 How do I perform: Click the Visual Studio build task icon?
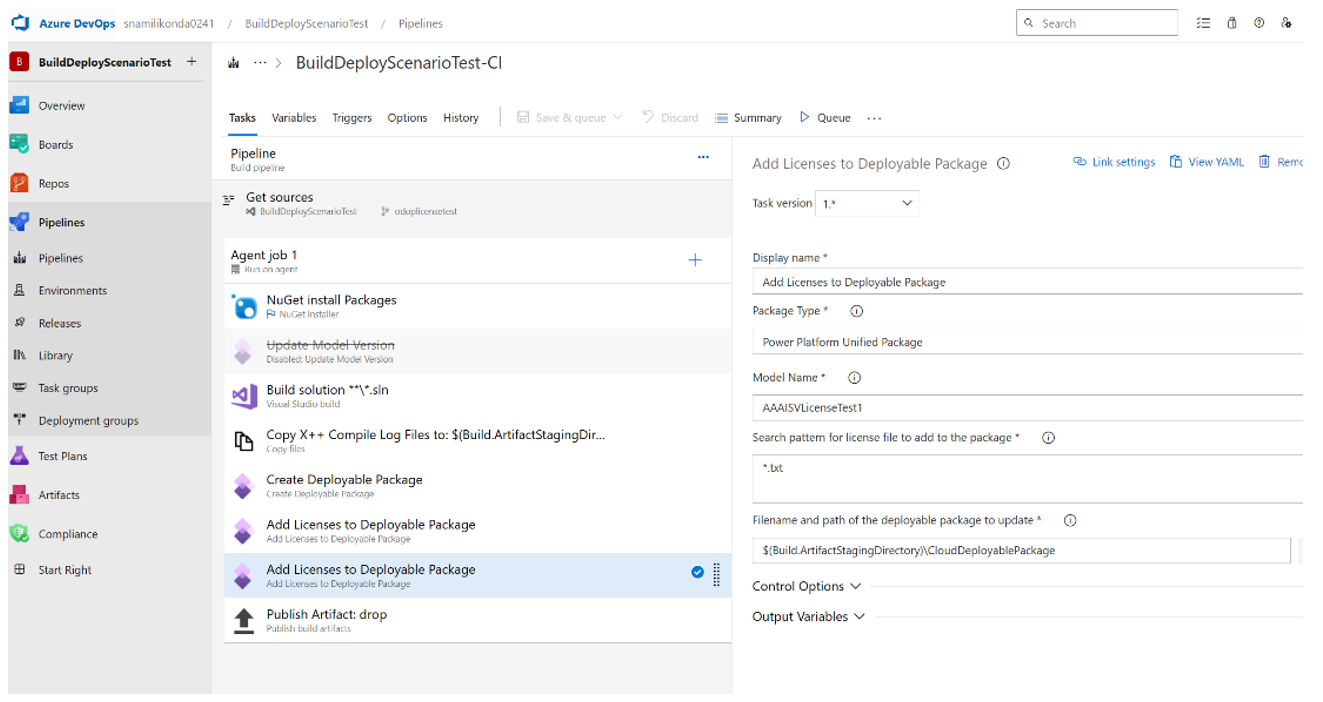click(x=243, y=396)
